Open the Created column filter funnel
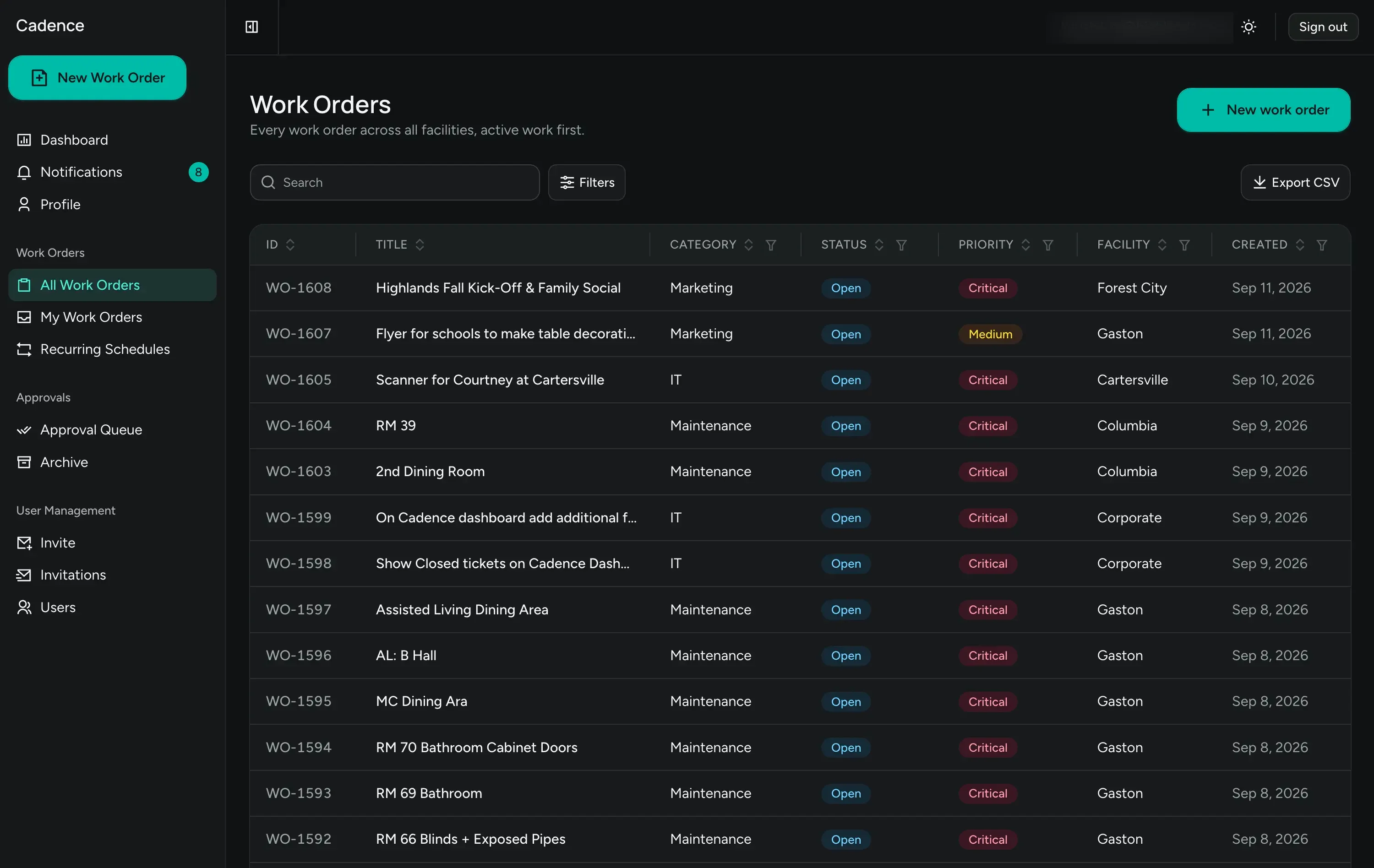Screen dimensions: 1374x868 (x=1321, y=244)
